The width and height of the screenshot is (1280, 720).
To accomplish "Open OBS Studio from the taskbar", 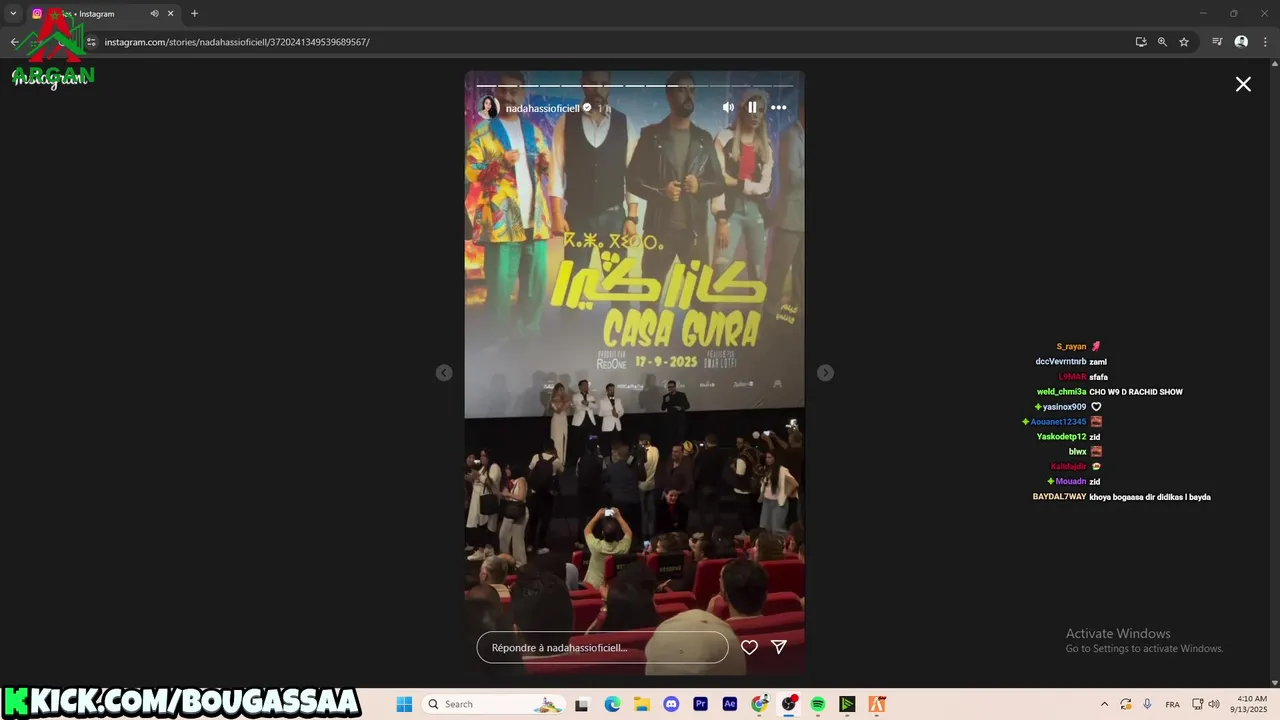I will pyautogui.click(x=789, y=704).
